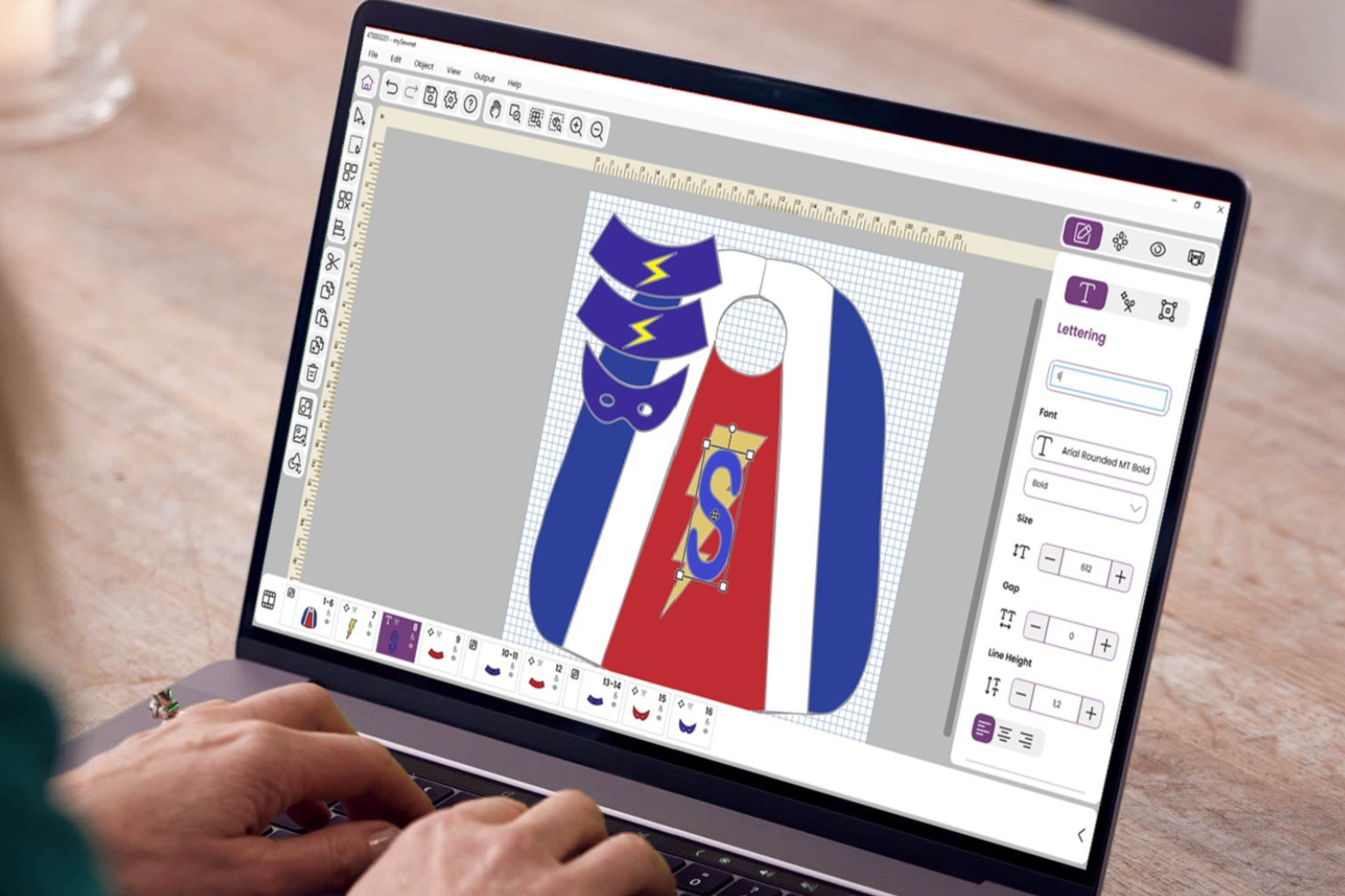Delete selection with the trash icon
1345x896 pixels.
coord(312,373)
